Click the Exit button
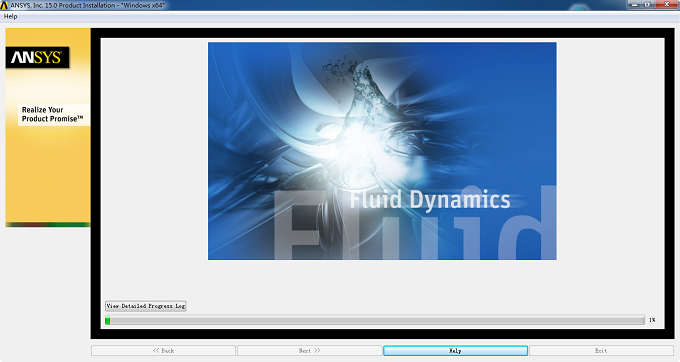 pyautogui.click(x=601, y=350)
